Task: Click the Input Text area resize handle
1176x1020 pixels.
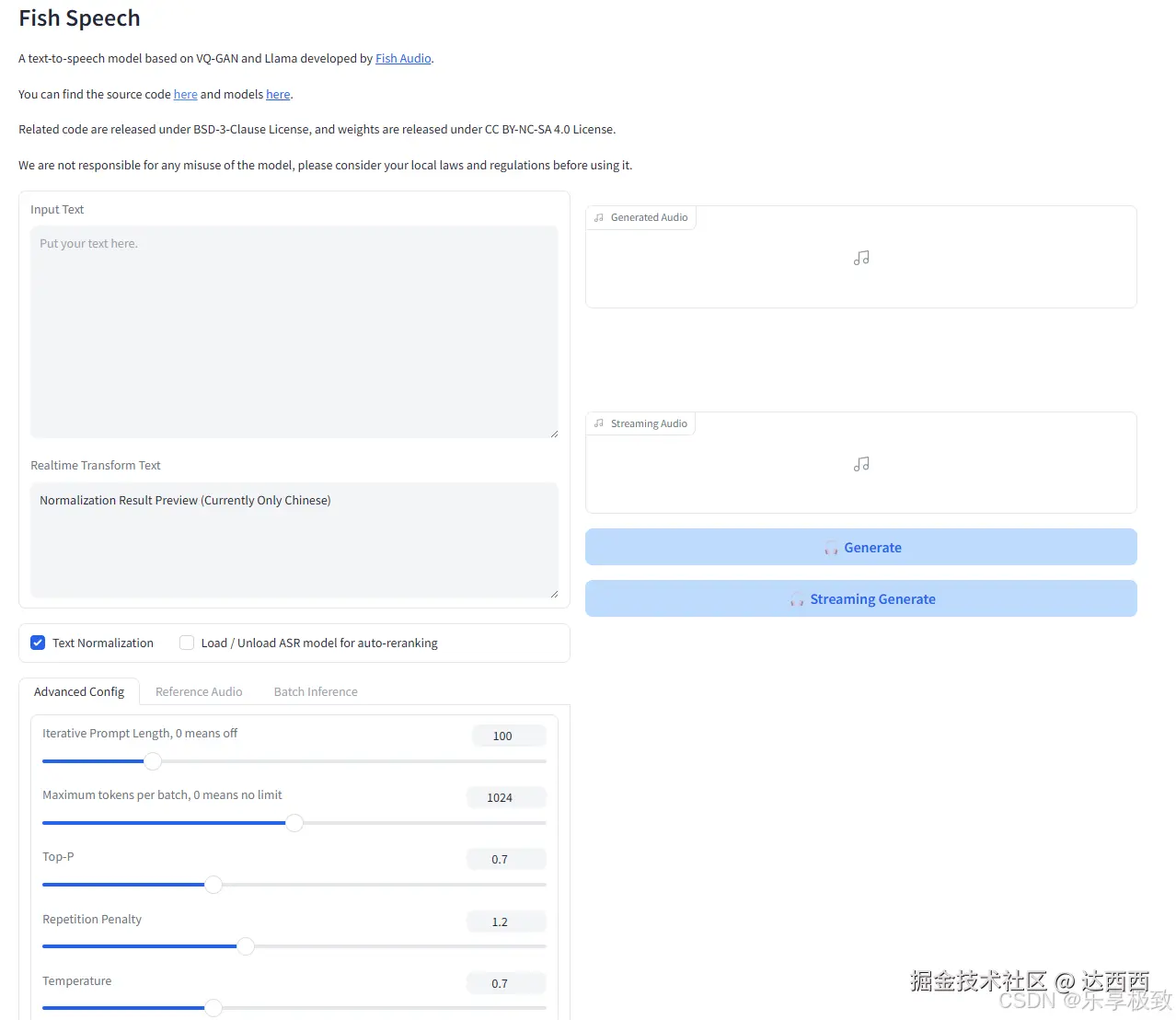Action: (x=554, y=434)
